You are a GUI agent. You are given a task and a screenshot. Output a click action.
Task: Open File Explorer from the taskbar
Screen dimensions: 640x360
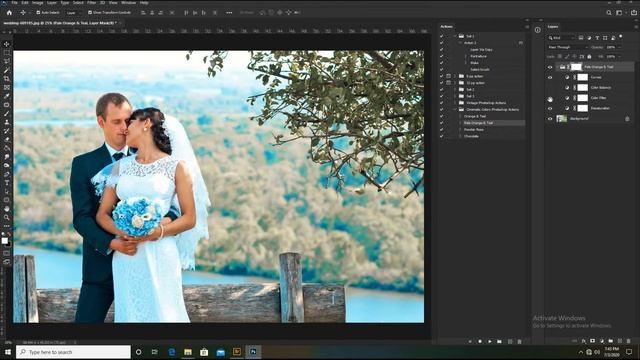pyautogui.click(x=188, y=352)
